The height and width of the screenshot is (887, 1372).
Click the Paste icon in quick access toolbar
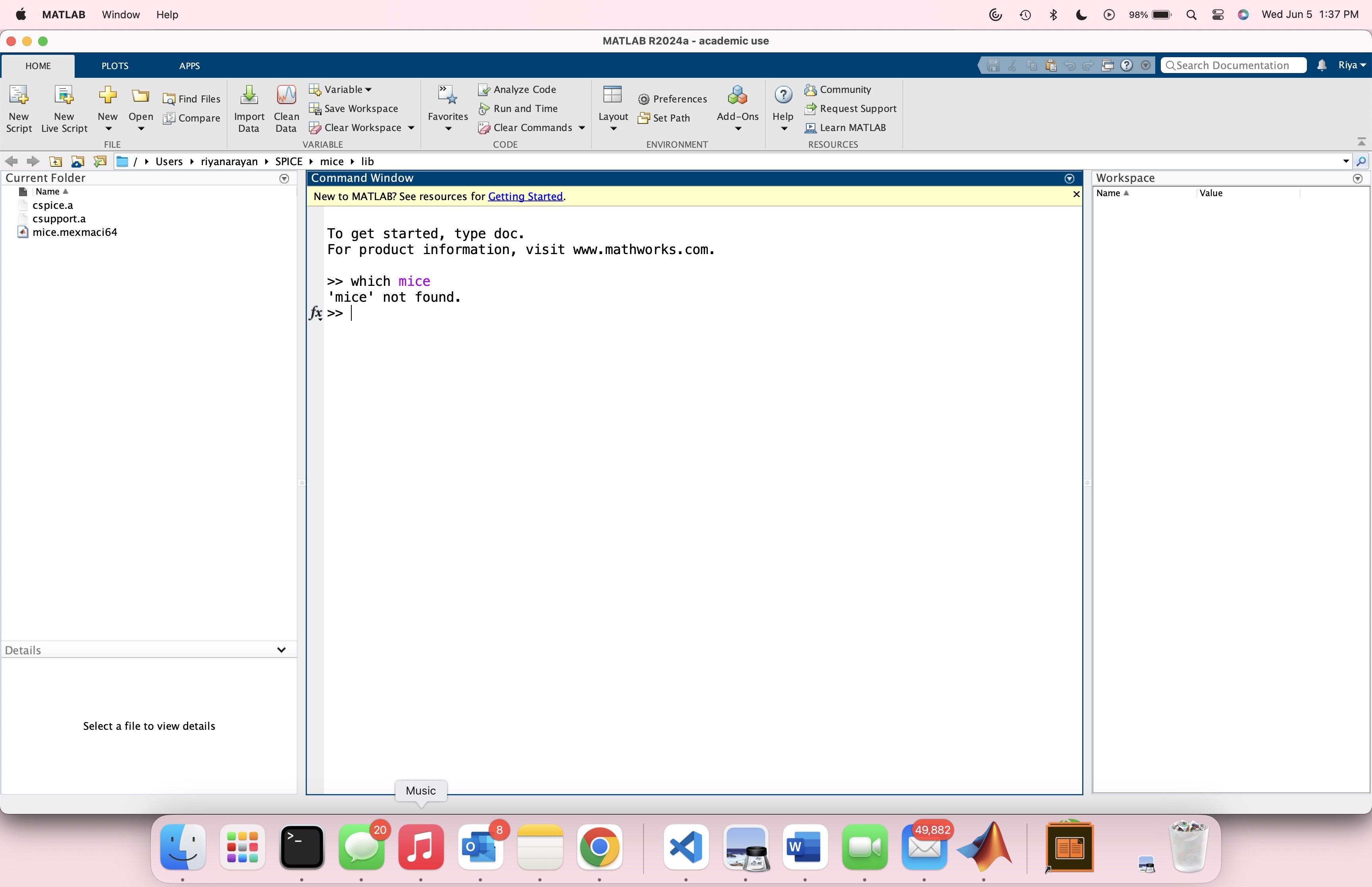tap(1051, 66)
